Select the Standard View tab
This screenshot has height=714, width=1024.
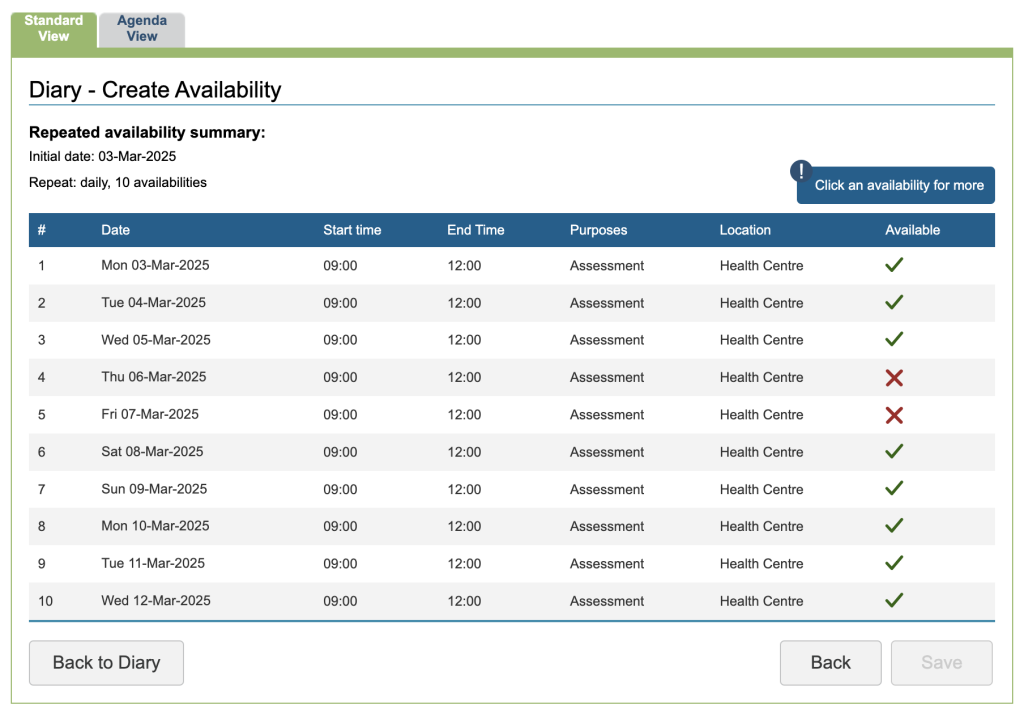pyautogui.click(x=54, y=29)
